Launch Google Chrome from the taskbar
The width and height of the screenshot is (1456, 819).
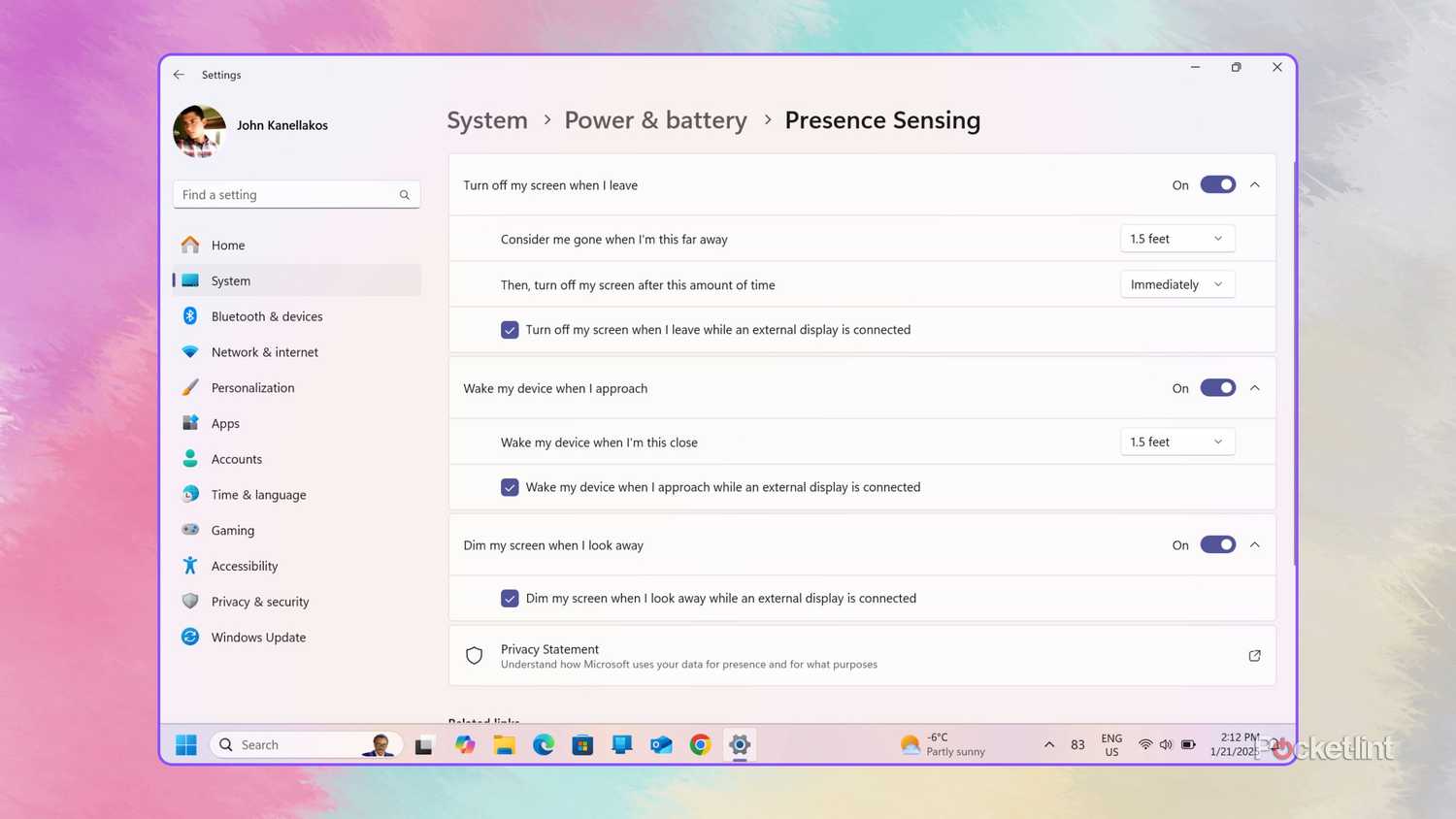click(700, 744)
